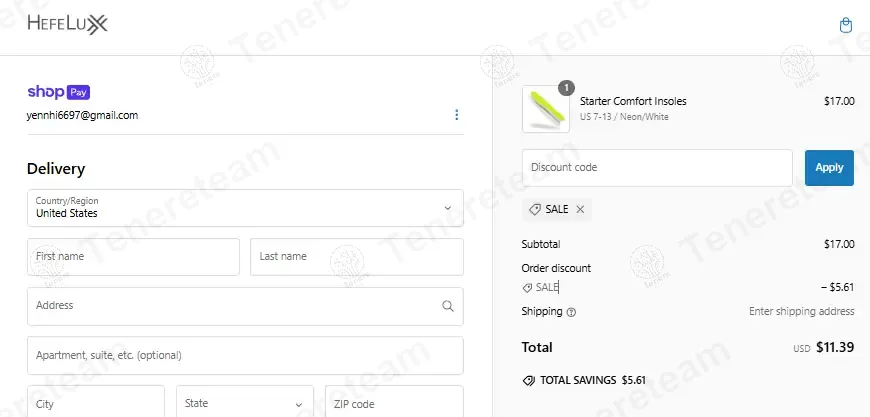Open the shopping bag cart icon
This screenshot has height=417, width=870.
point(846,26)
